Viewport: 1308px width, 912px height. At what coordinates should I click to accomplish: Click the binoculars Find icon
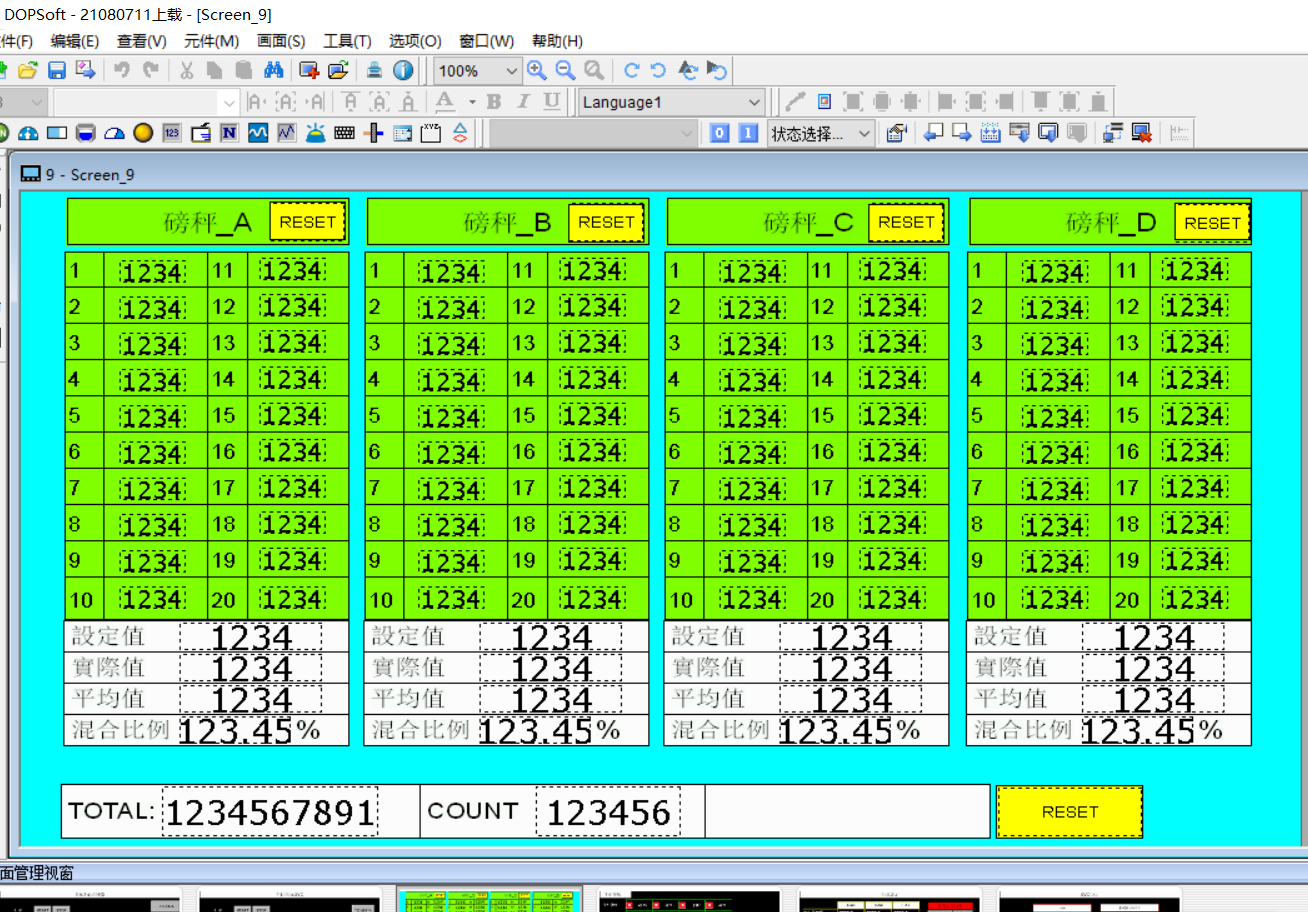(273, 70)
